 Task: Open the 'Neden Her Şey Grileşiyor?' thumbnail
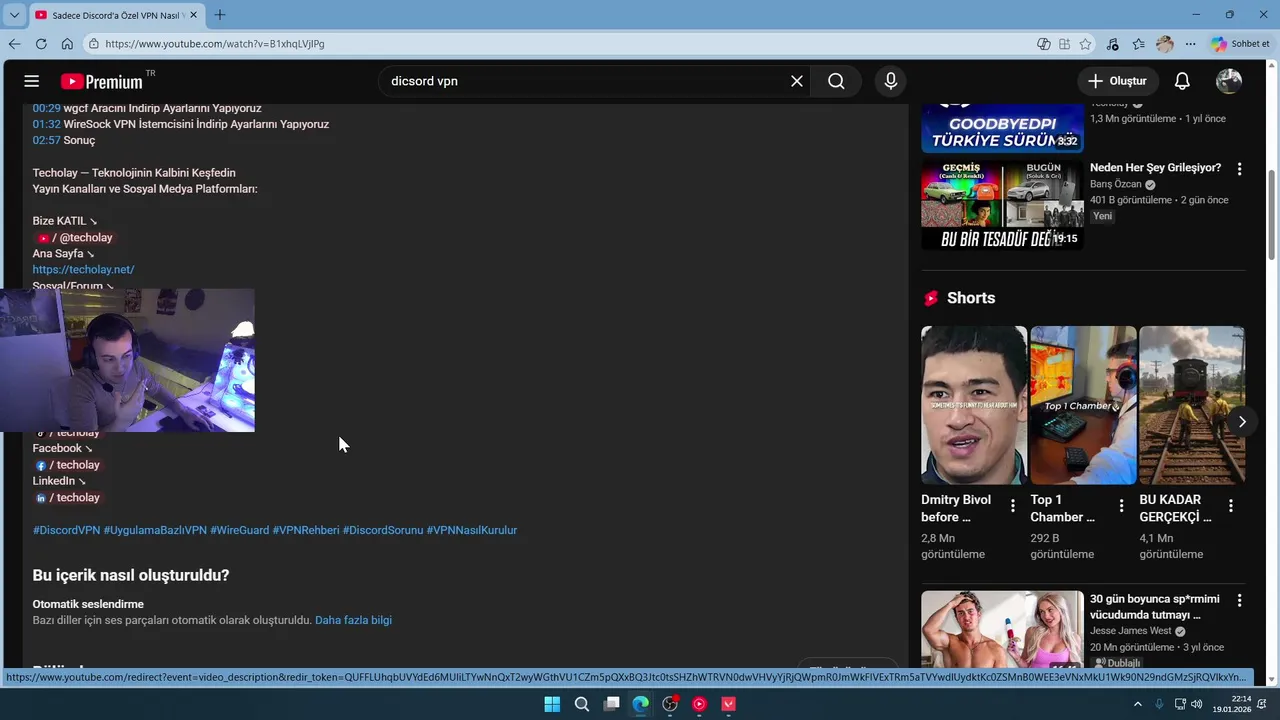click(1002, 205)
